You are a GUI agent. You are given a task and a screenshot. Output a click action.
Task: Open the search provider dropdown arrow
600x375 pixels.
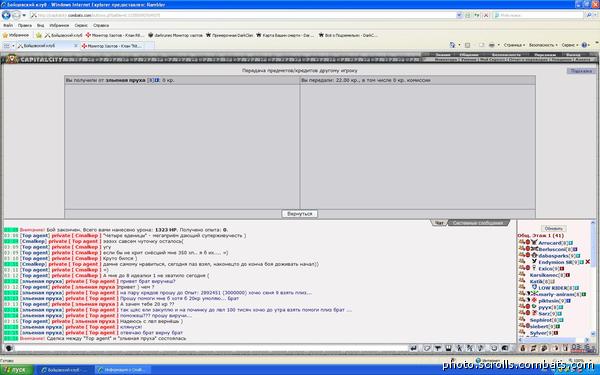595,15
